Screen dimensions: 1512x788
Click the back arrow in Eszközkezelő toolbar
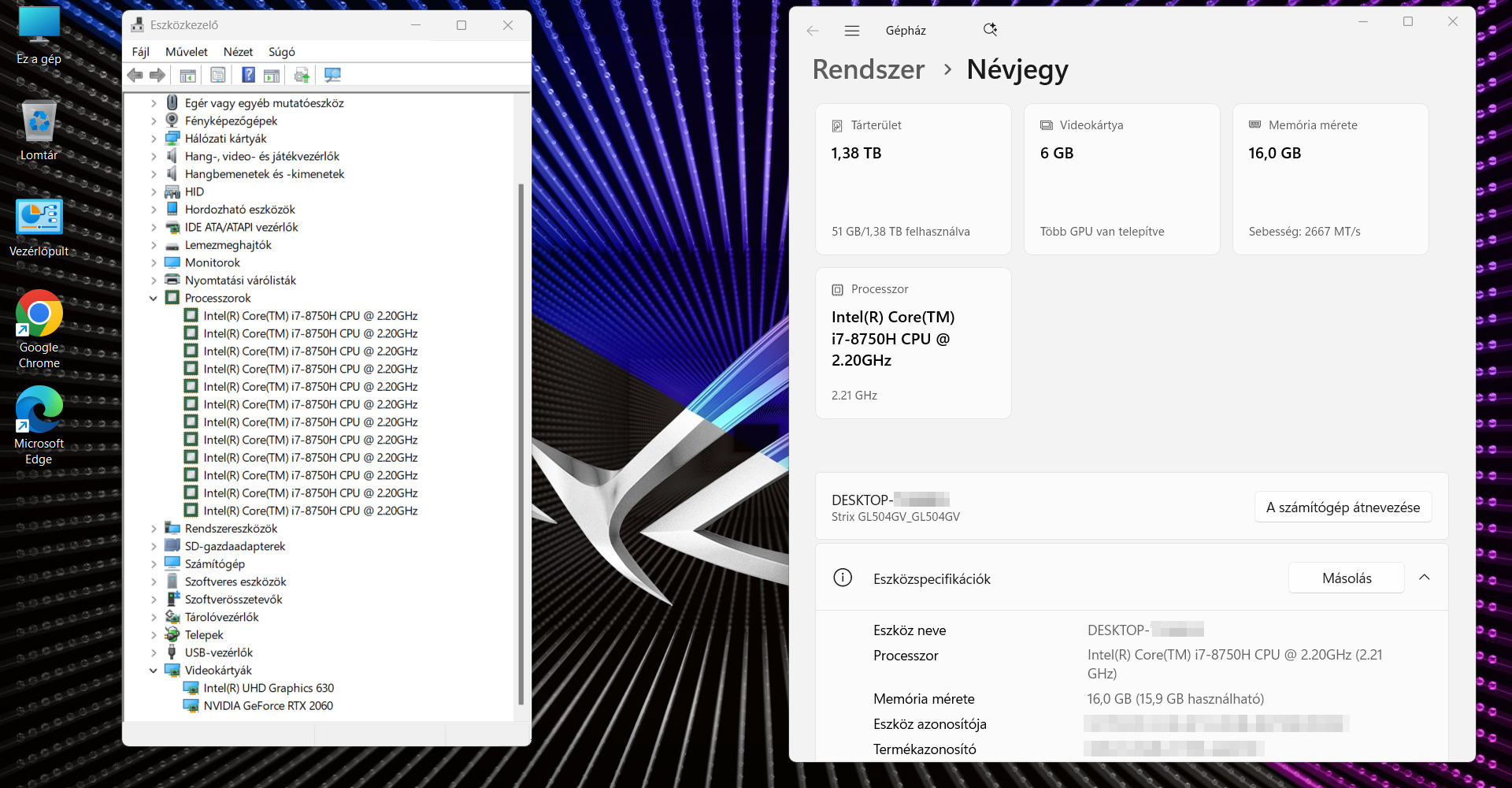pos(135,75)
